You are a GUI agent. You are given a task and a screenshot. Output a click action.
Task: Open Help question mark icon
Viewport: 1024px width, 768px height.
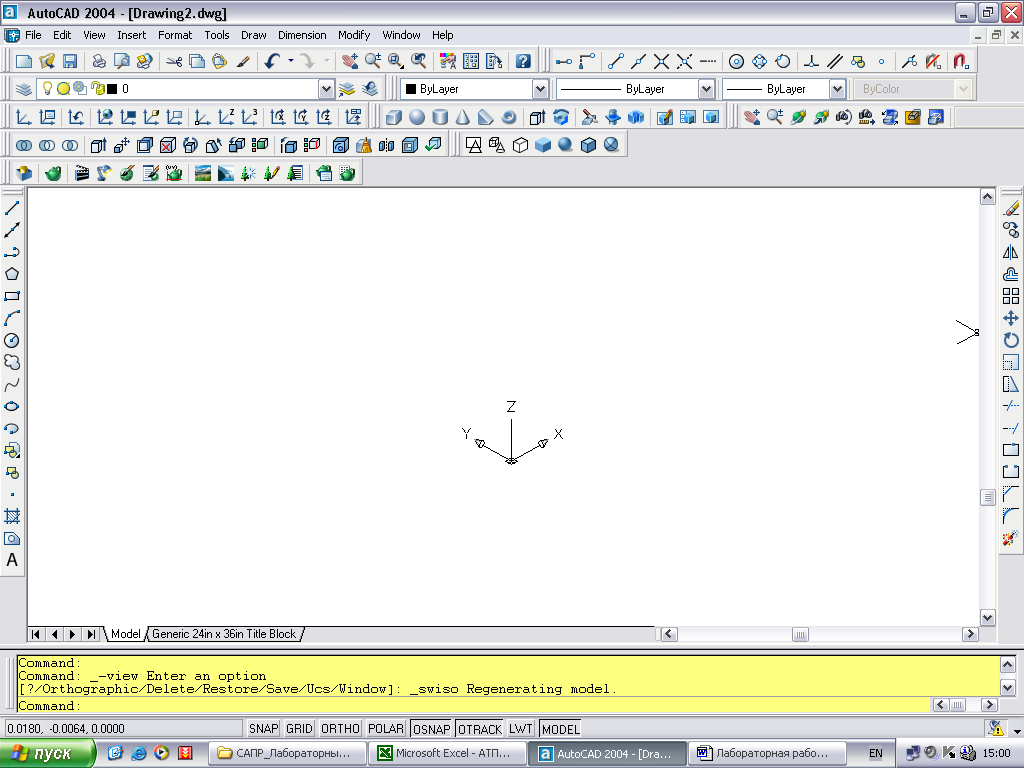pyautogui.click(x=523, y=61)
